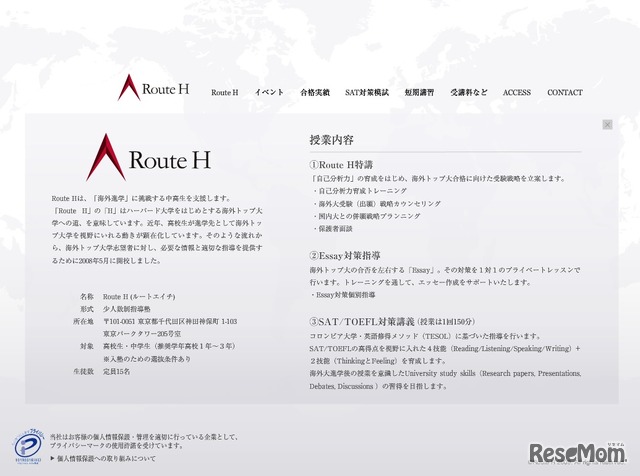Click the ①Route H特講 heading
The image size is (640, 476).
coord(341,165)
